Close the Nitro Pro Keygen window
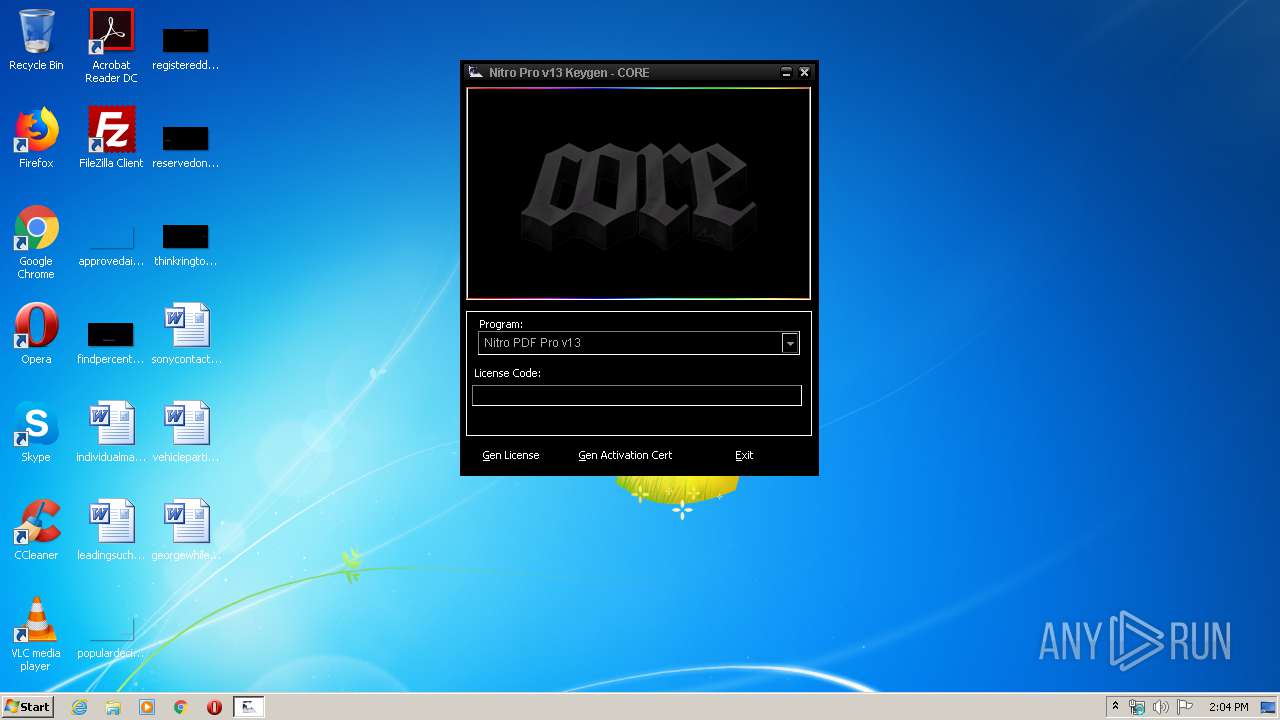Viewport: 1280px width, 720px height. pyautogui.click(x=804, y=72)
